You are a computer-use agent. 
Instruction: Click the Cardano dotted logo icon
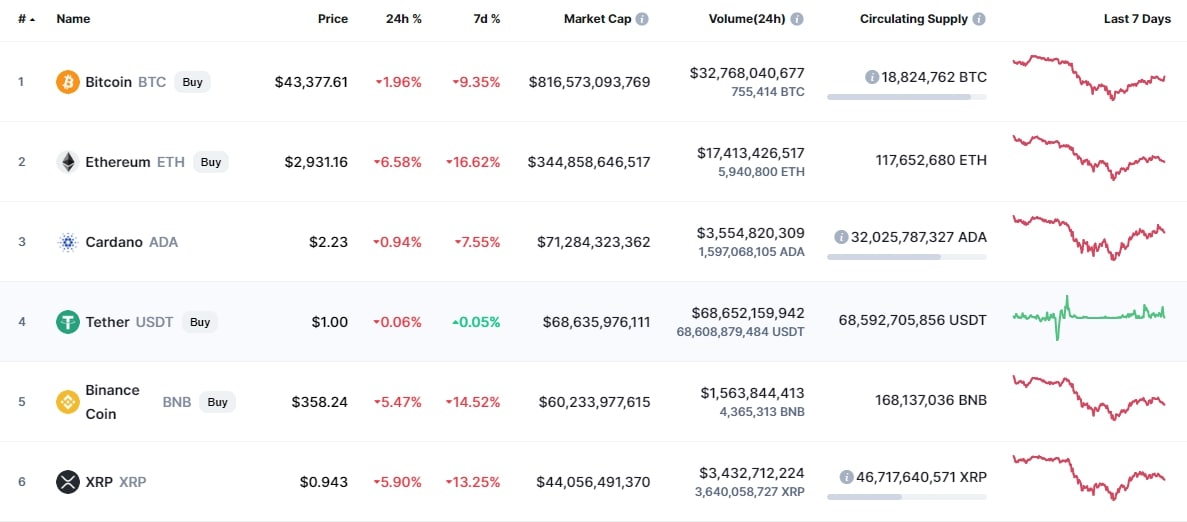67,242
